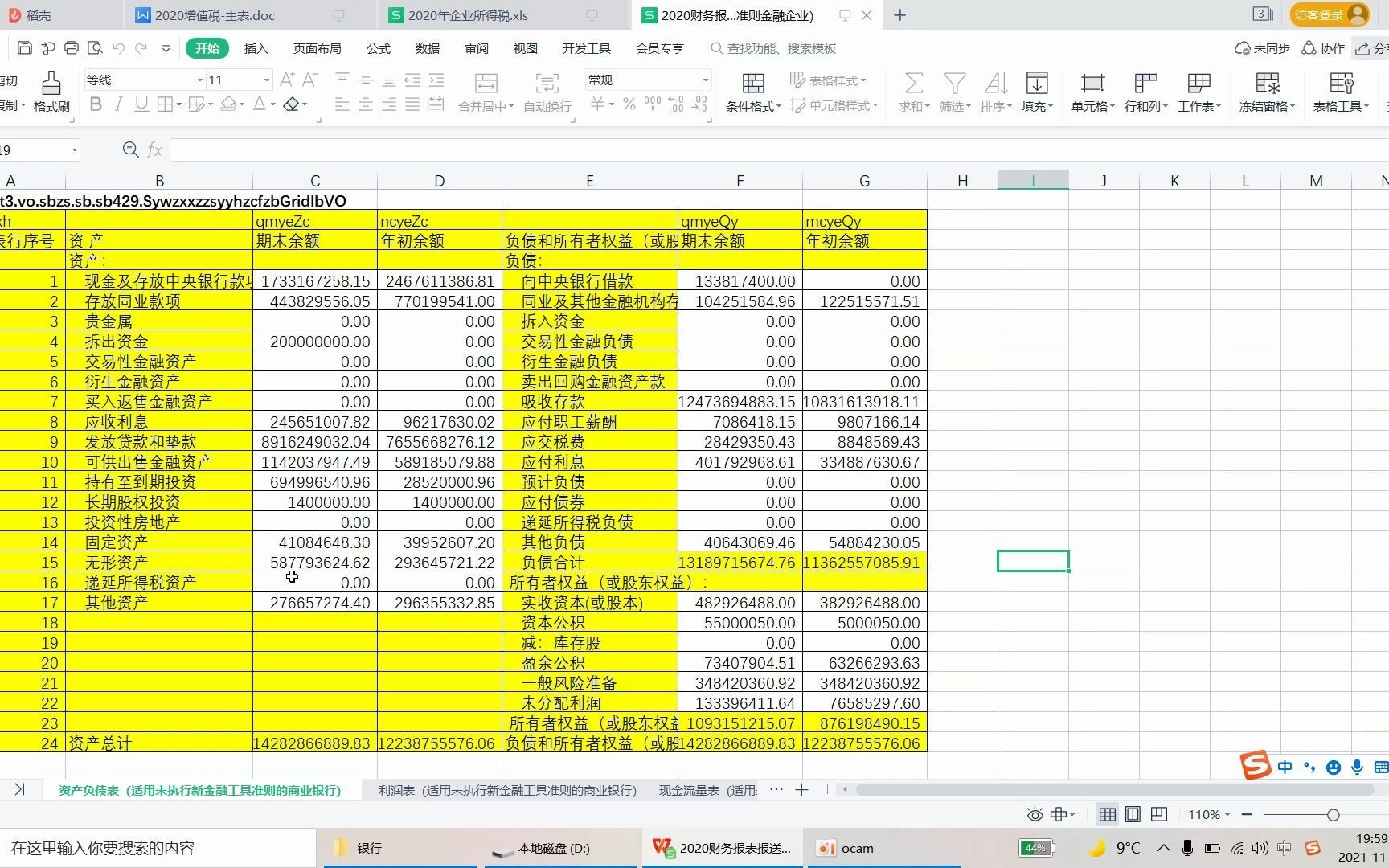
Task: Toggle center horizontal alignment
Action: click(365, 104)
